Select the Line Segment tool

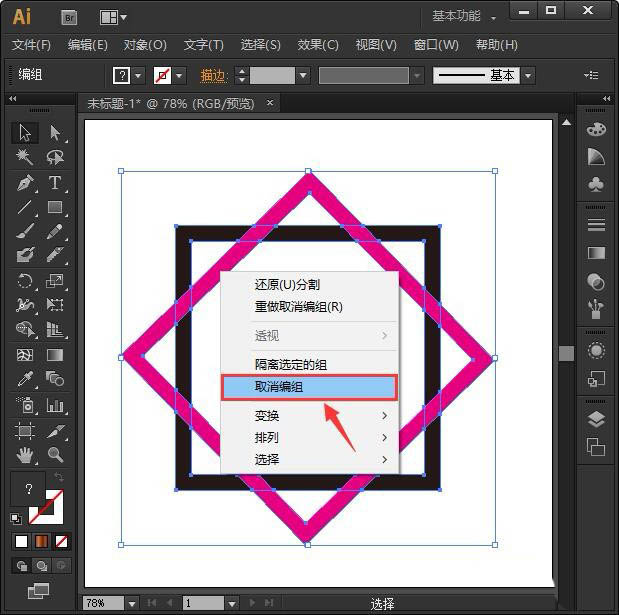coord(25,207)
